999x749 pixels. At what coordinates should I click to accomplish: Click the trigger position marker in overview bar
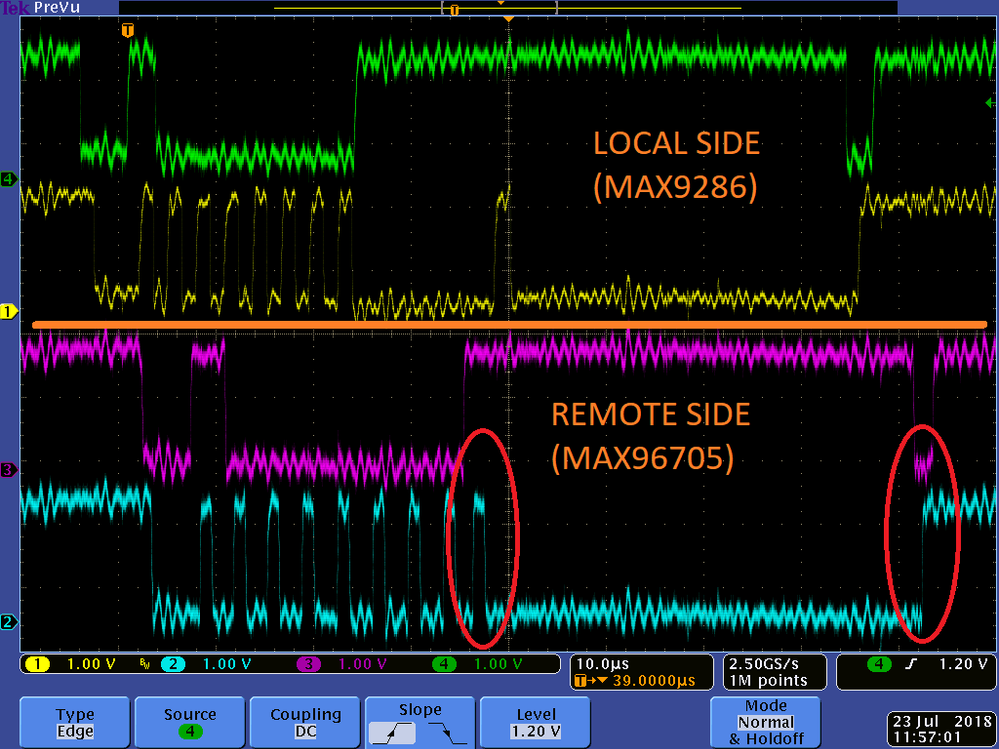tap(454, 10)
